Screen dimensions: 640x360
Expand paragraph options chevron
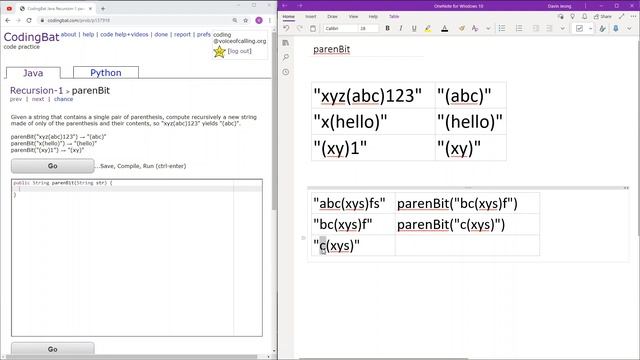(x=562, y=29)
